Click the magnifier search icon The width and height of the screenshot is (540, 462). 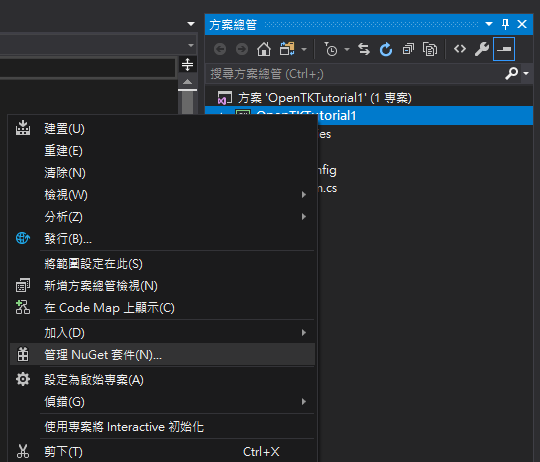tap(511, 73)
